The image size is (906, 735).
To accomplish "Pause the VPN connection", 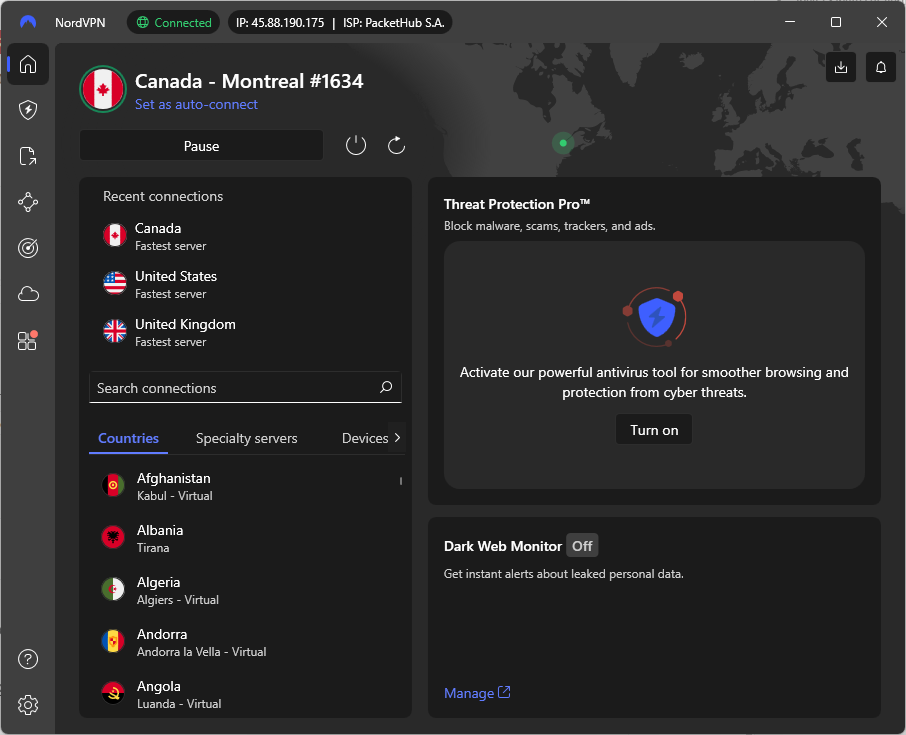I will pyautogui.click(x=201, y=146).
